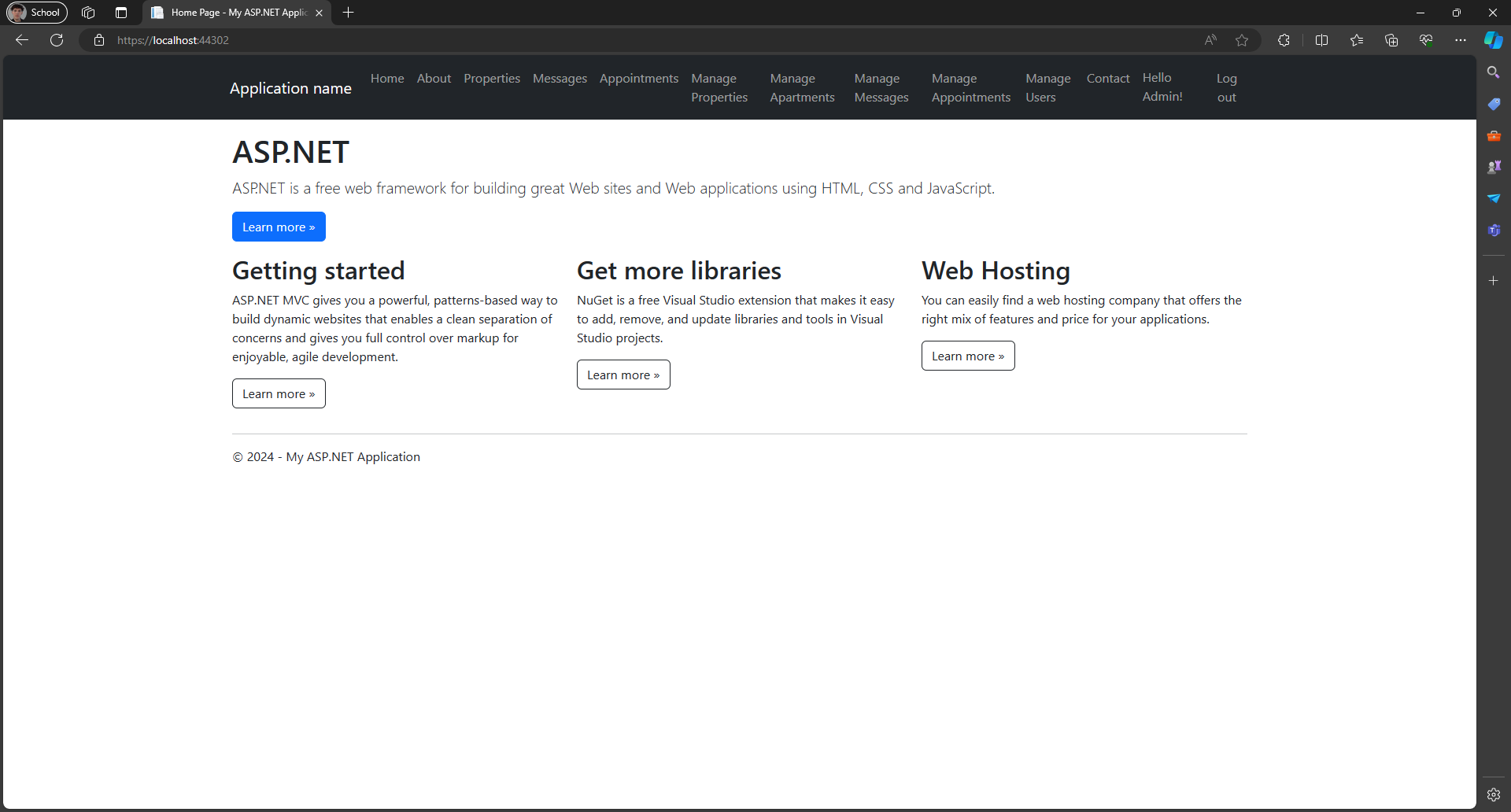This screenshot has height=812, width=1511.
Task: Open the Properties nav link
Action: 492,79
